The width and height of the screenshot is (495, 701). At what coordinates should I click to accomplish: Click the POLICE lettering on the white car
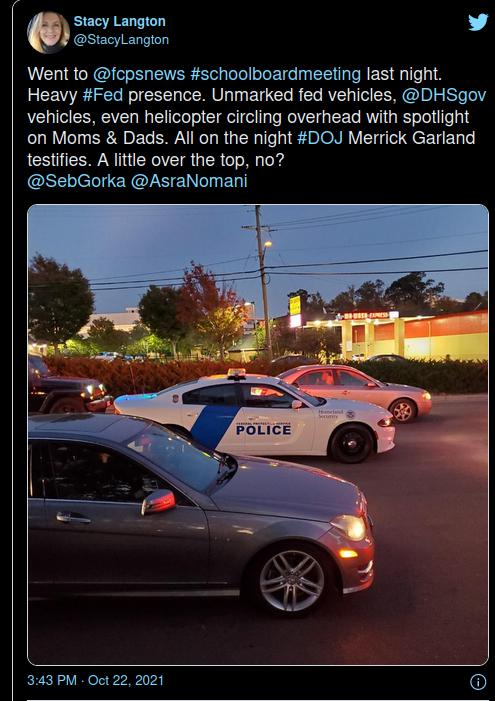point(263,430)
